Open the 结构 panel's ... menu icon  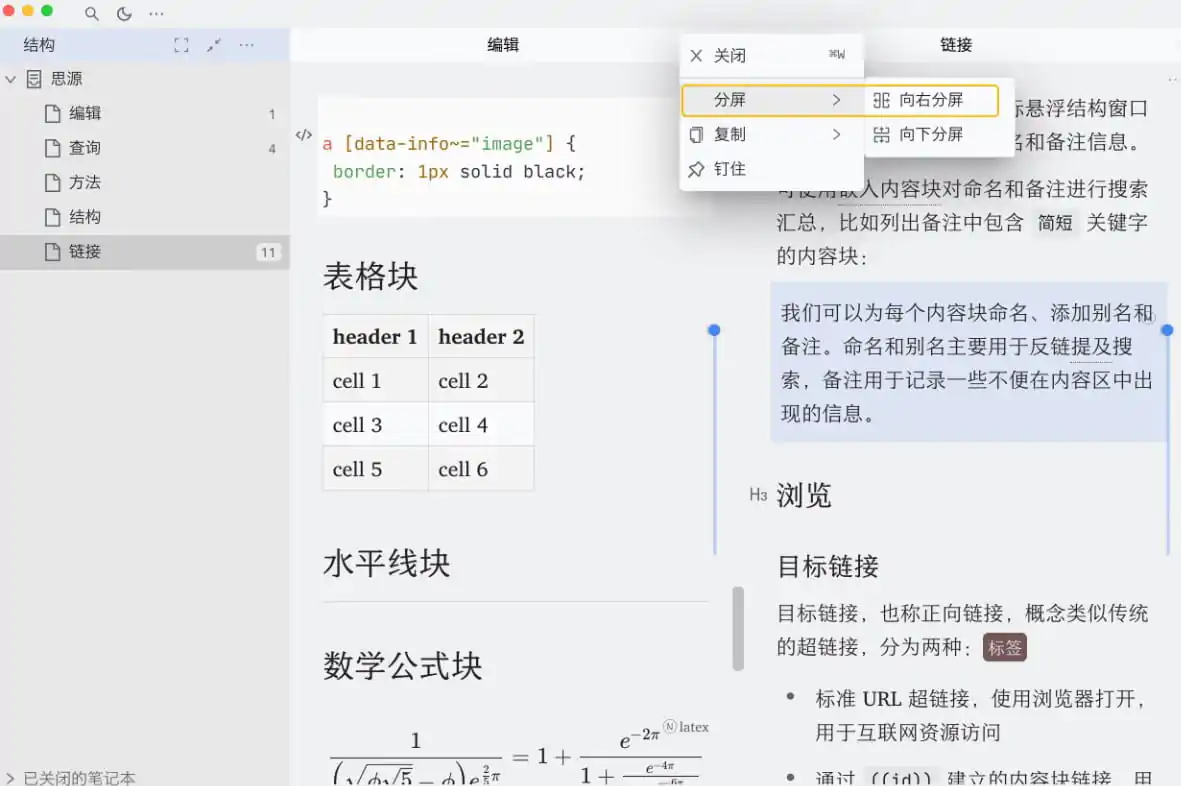click(248, 44)
